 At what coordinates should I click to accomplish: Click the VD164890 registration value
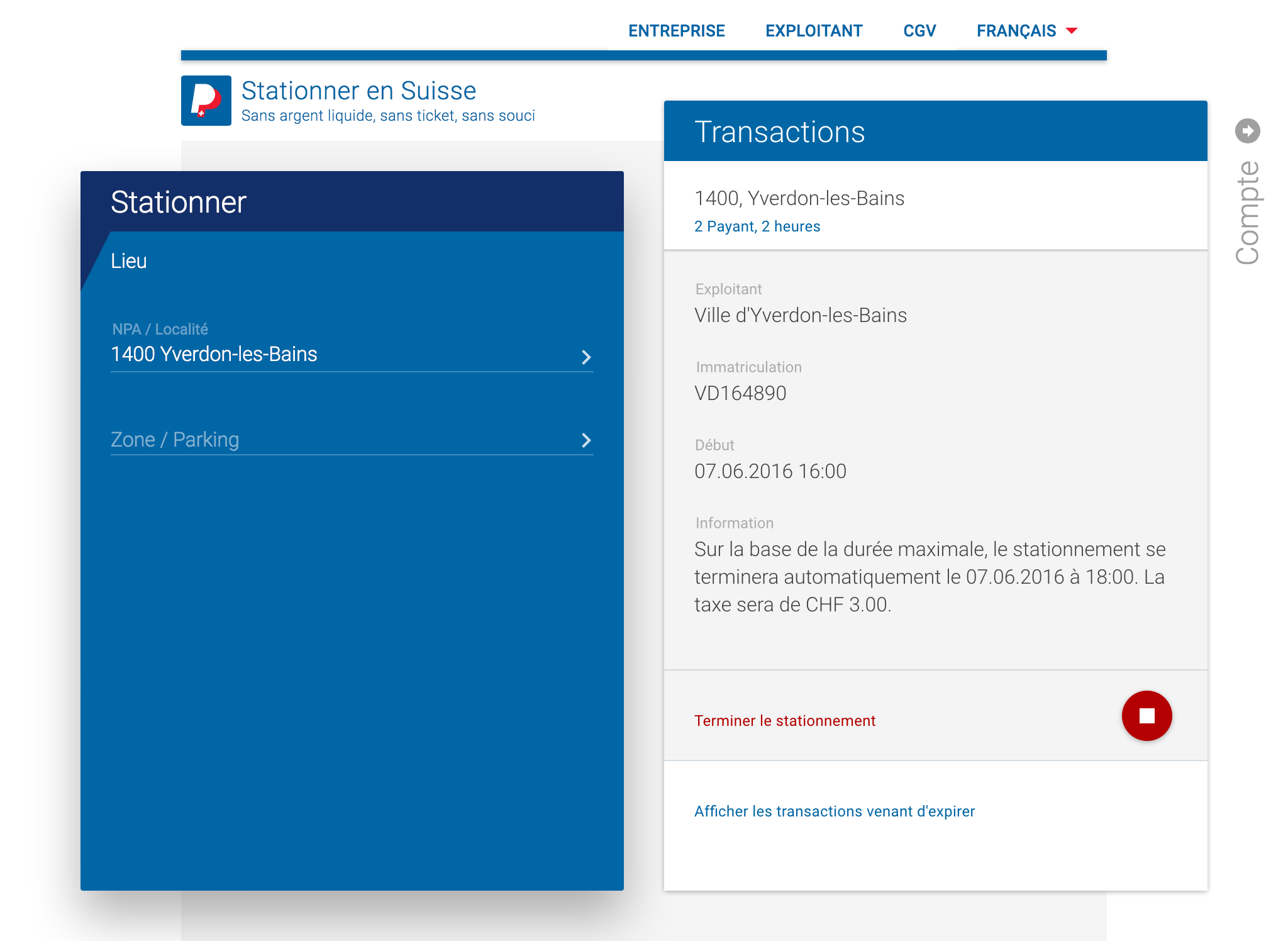[740, 393]
